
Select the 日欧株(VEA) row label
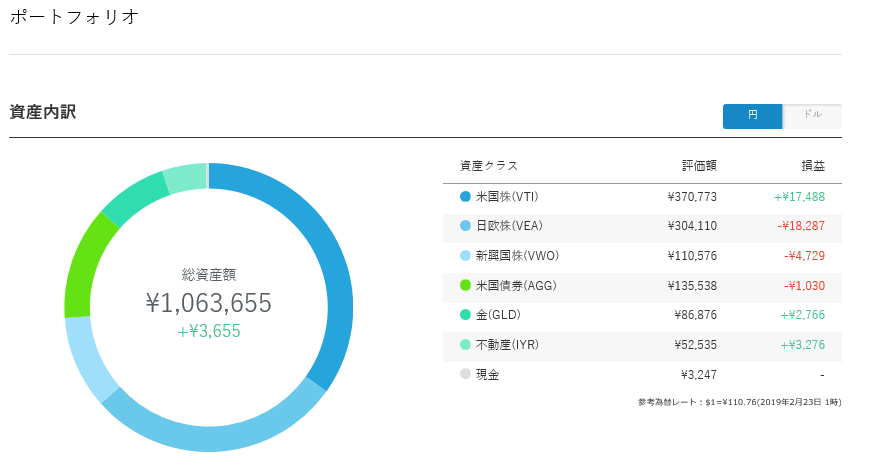(x=509, y=226)
